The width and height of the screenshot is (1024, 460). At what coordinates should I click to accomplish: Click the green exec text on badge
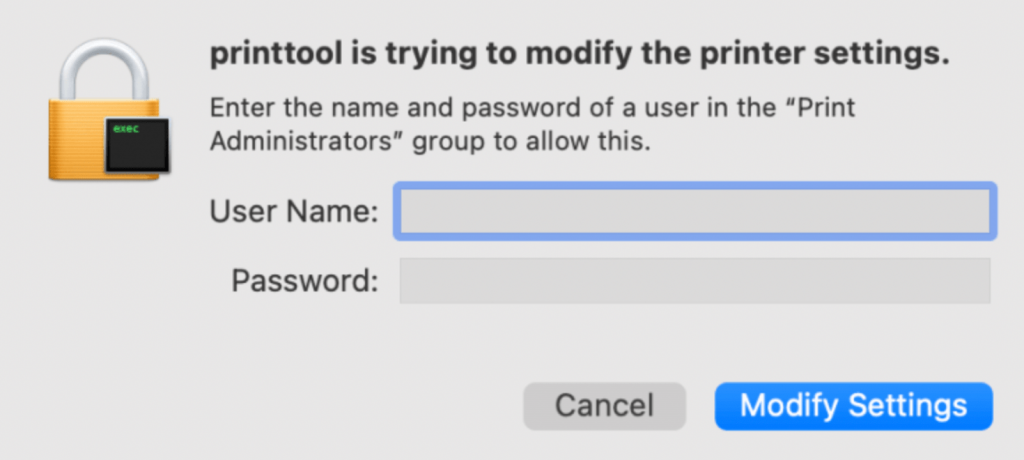[x=125, y=129]
